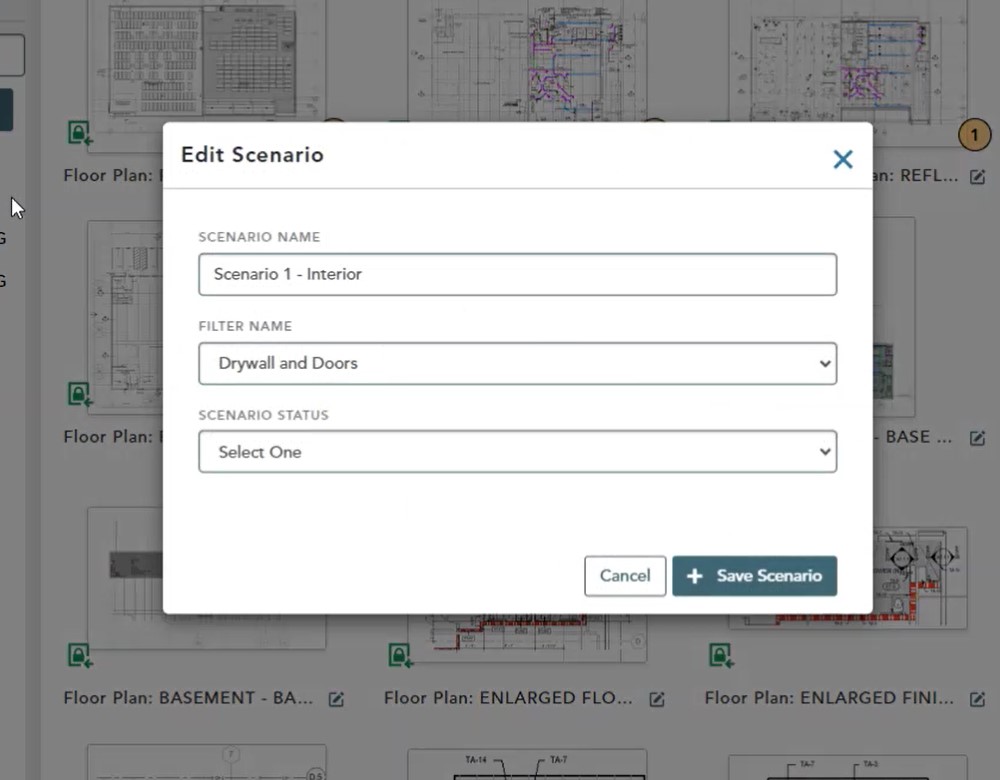This screenshot has height=780, width=1000.
Task: Click edit icon beside BASEMENT floor plan
Action: 337,699
